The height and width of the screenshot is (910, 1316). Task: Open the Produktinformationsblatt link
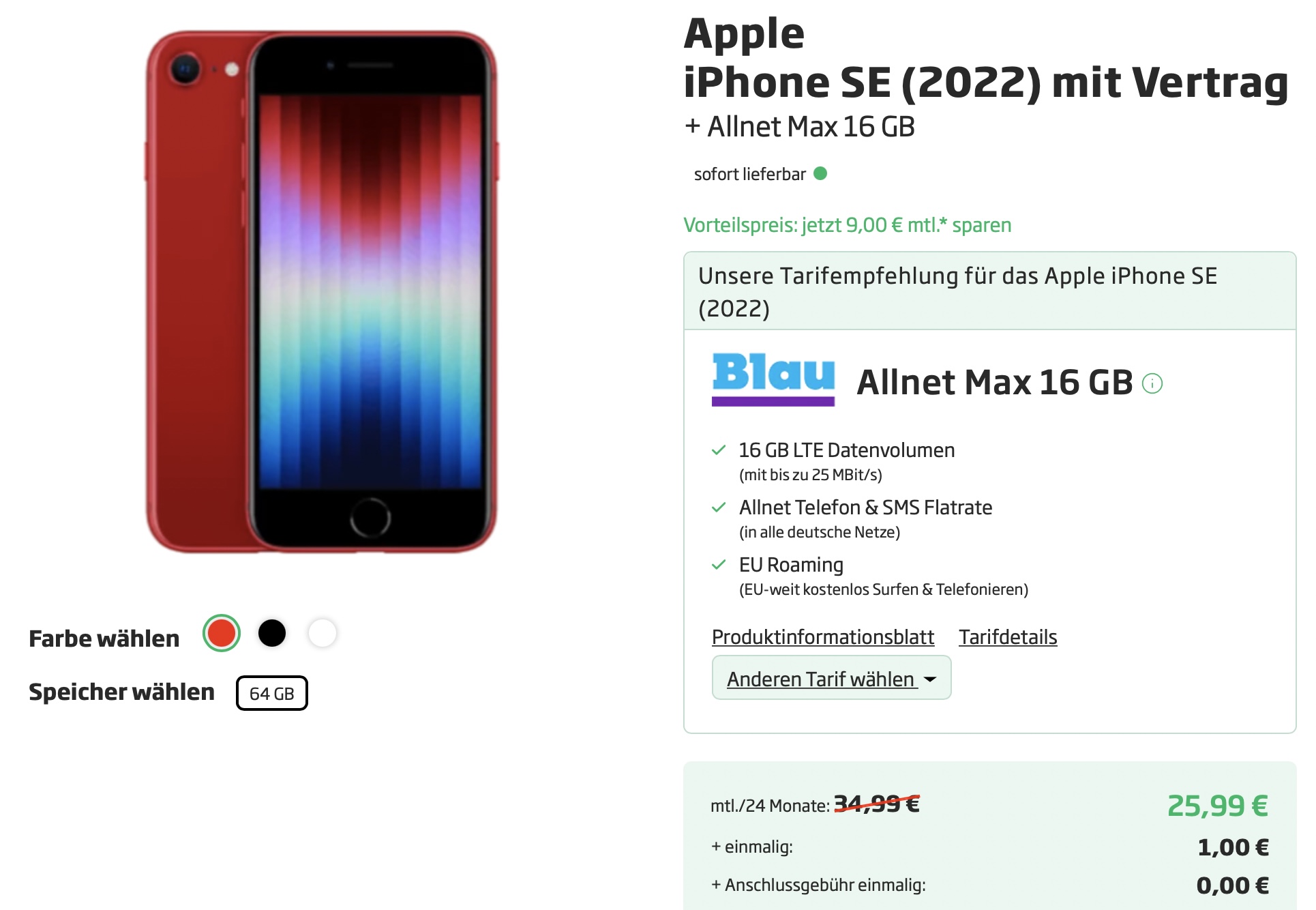click(x=822, y=637)
